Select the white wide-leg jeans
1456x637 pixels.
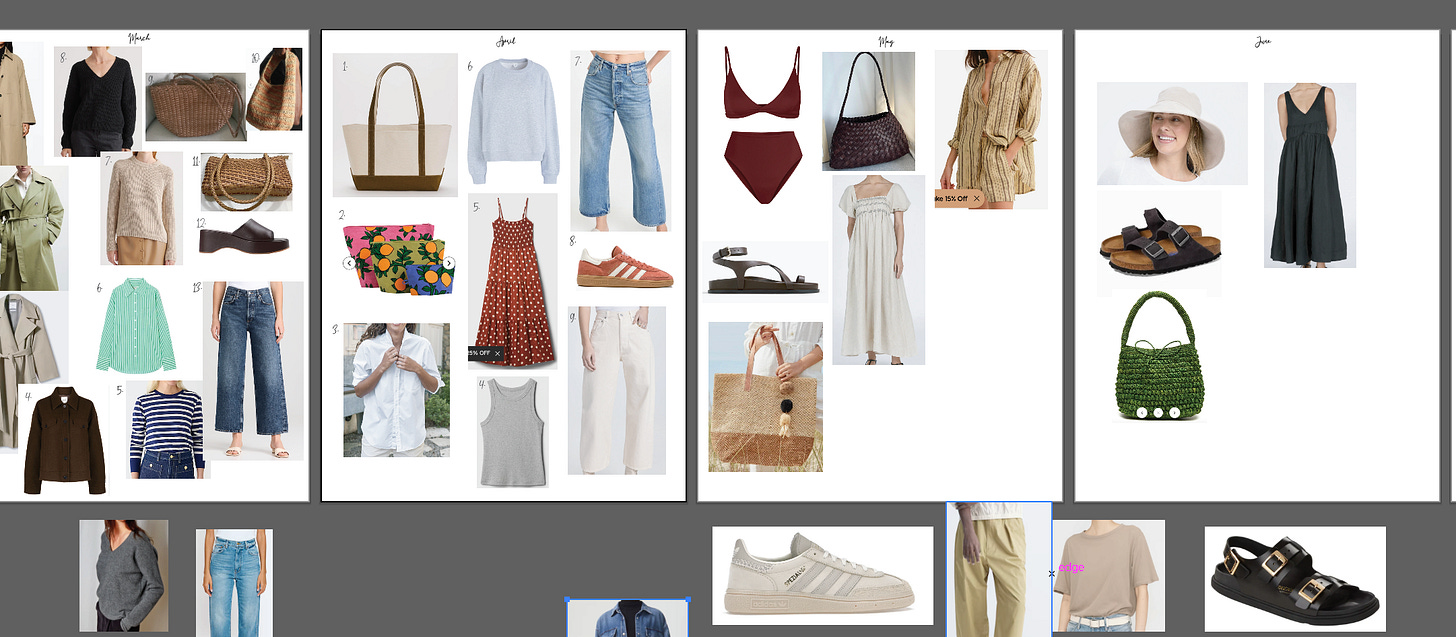point(617,390)
